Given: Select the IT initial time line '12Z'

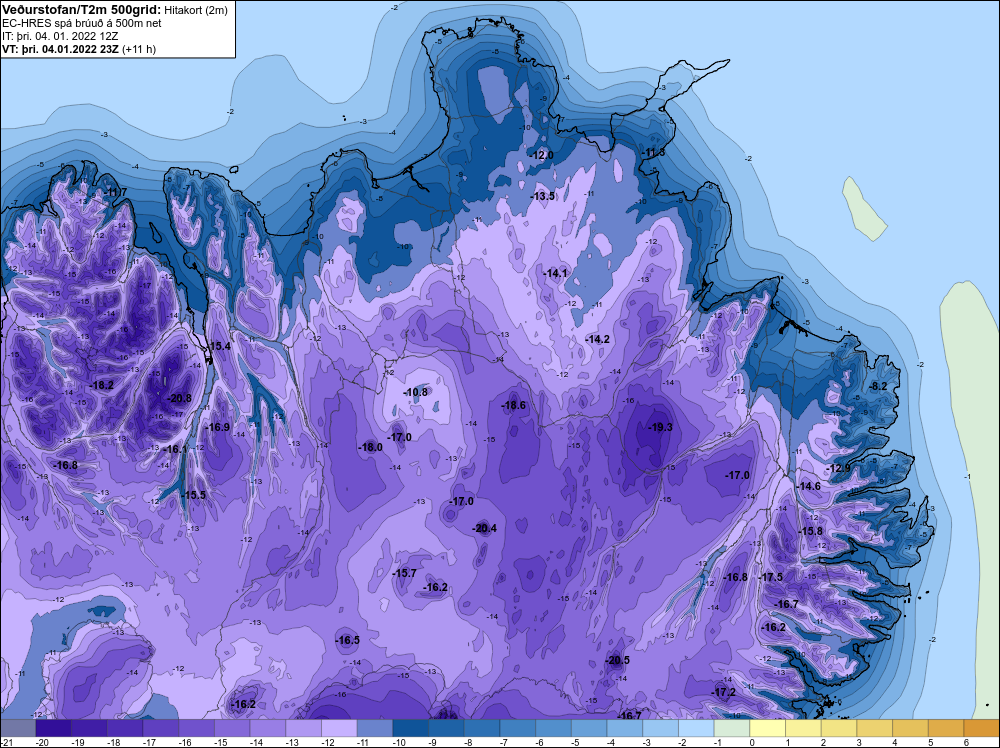Looking at the screenshot, I should 60,36.
